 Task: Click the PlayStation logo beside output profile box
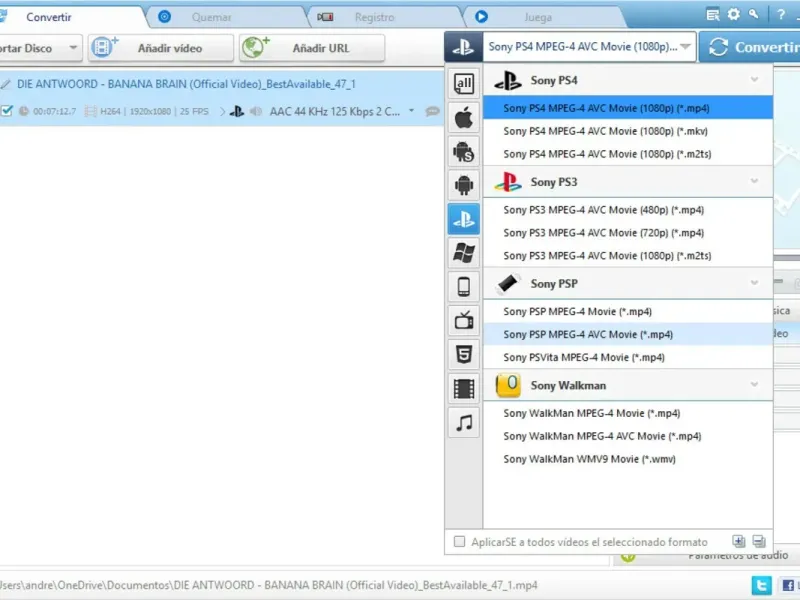[463, 47]
